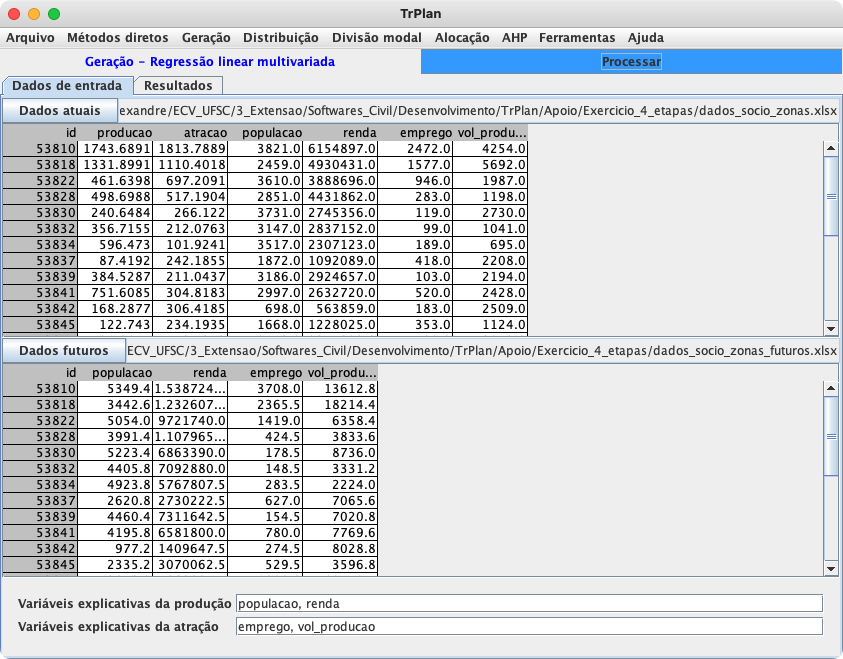The height and width of the screenshot is (659, 843).
Task: Click the dados_socio_zonas_futuros.xlsx file path
Action: click(x=482, y=350)
